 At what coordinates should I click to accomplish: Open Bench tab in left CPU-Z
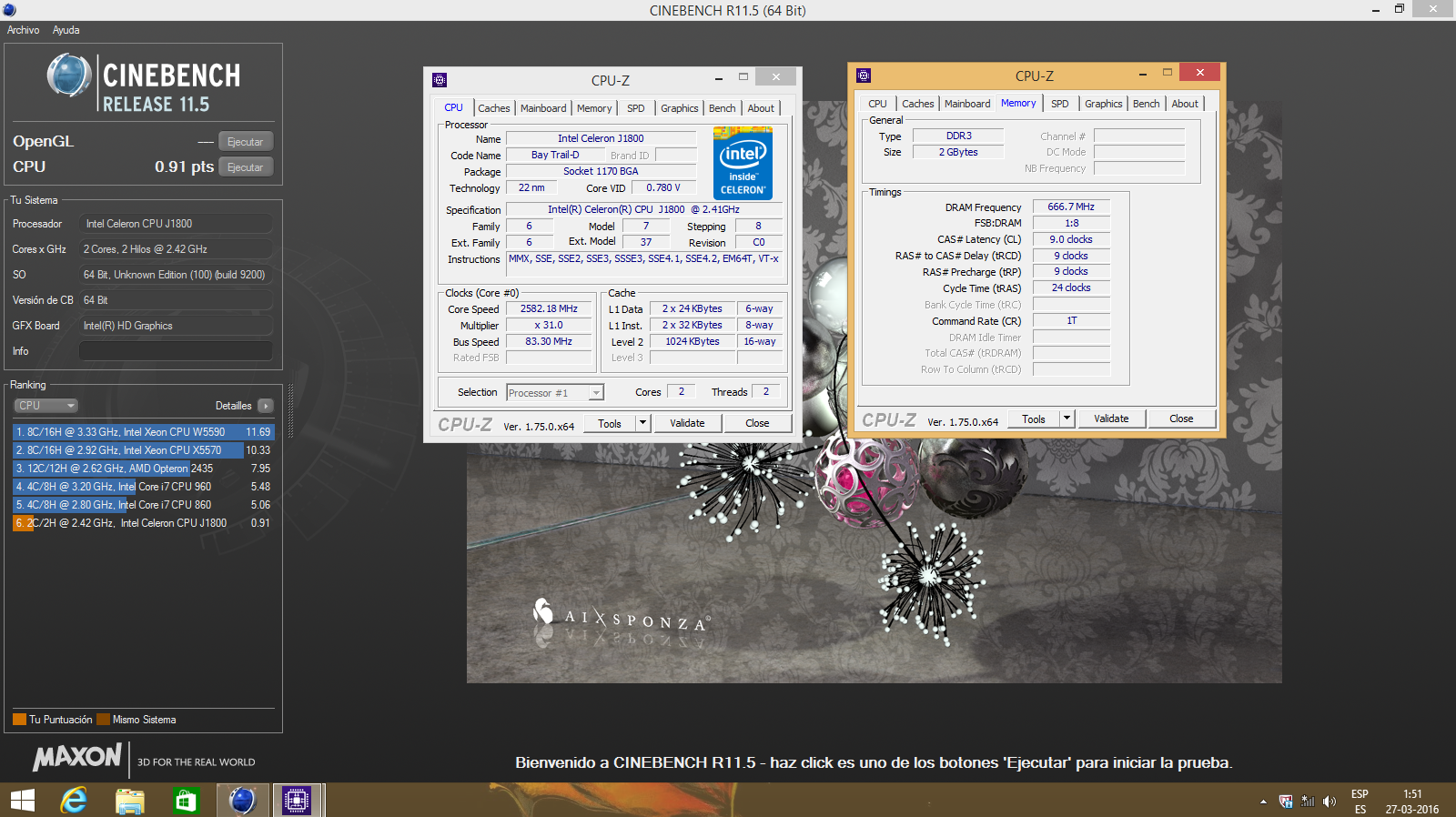point(723,108)
